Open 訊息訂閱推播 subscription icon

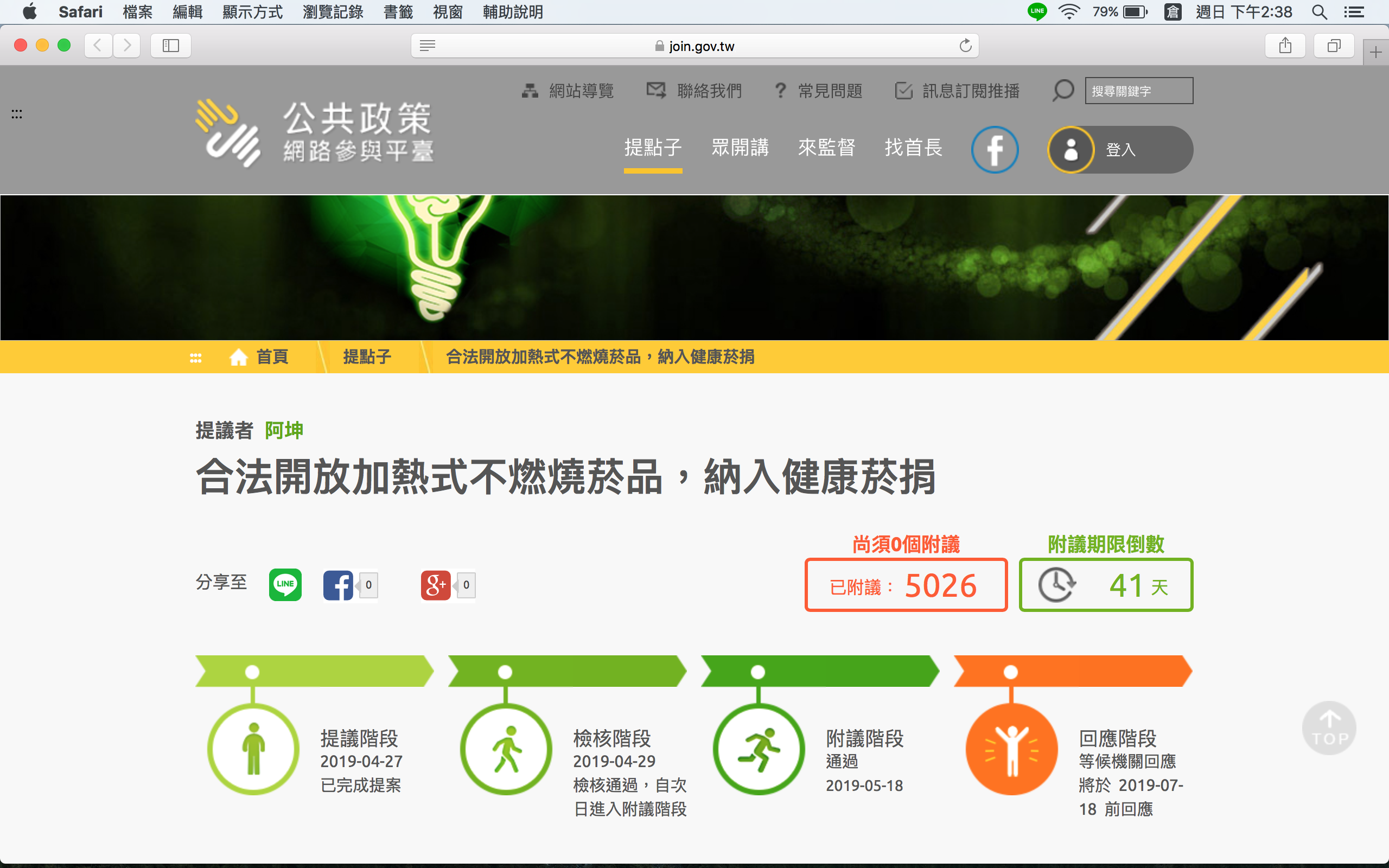[903, 90]
